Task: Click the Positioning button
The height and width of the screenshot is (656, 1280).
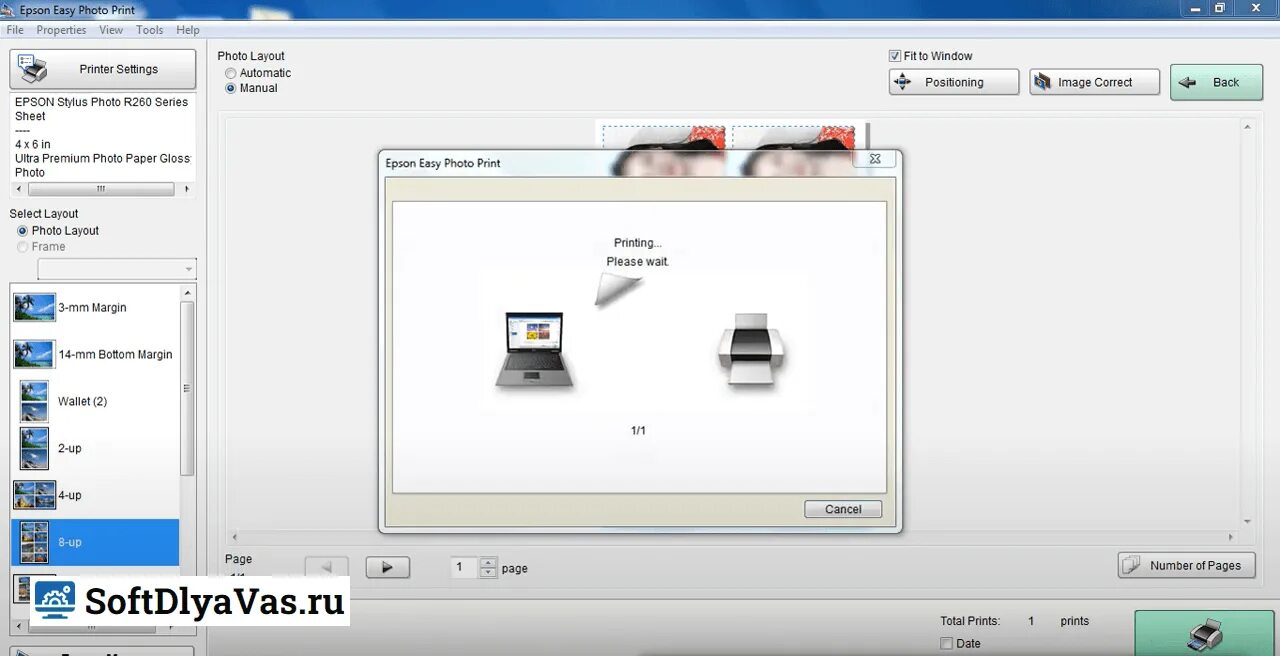Action: coord(954,82)
